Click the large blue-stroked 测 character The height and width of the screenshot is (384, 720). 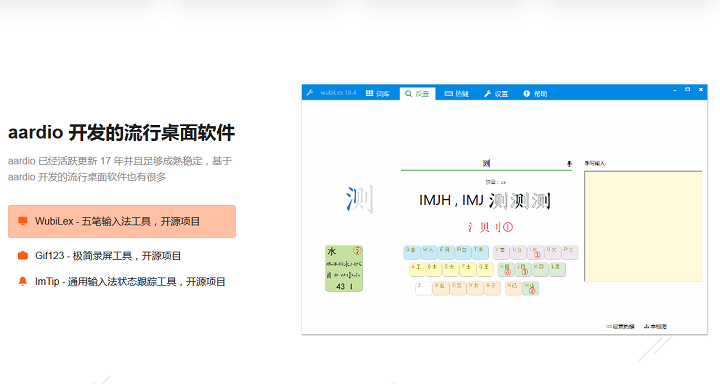[360, 199]
